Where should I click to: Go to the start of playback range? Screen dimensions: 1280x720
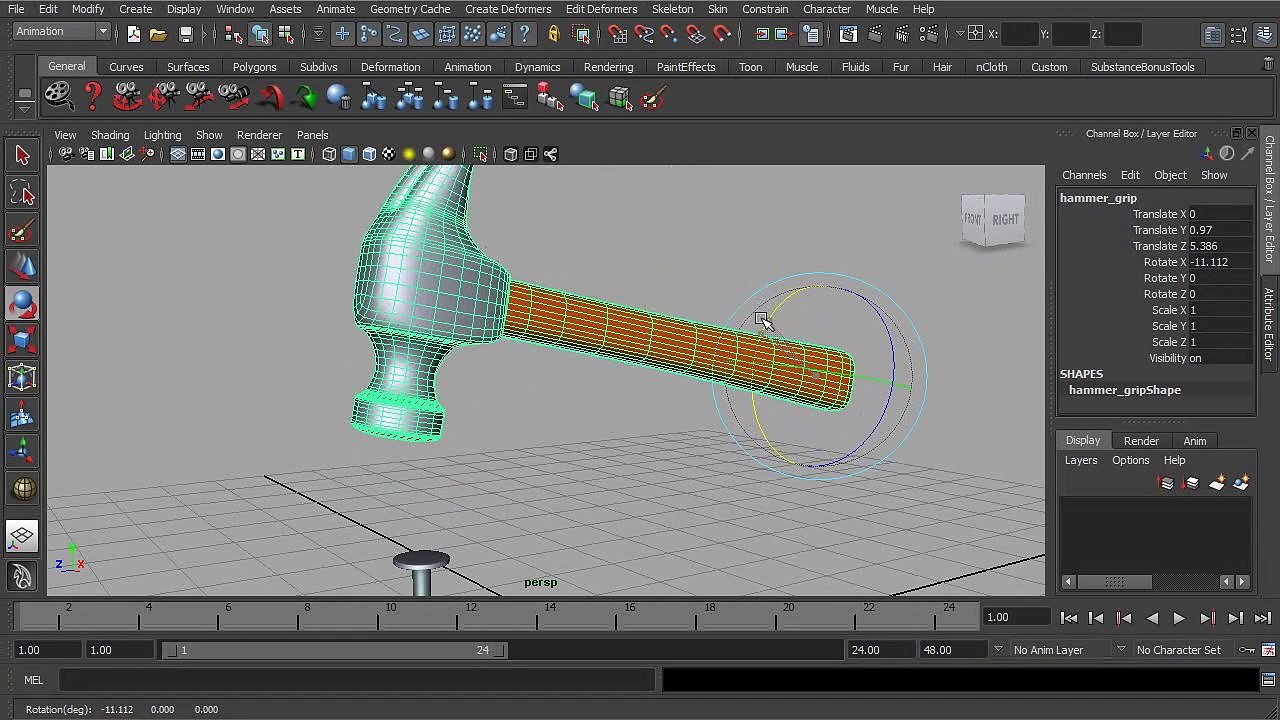coord(1069,619)
